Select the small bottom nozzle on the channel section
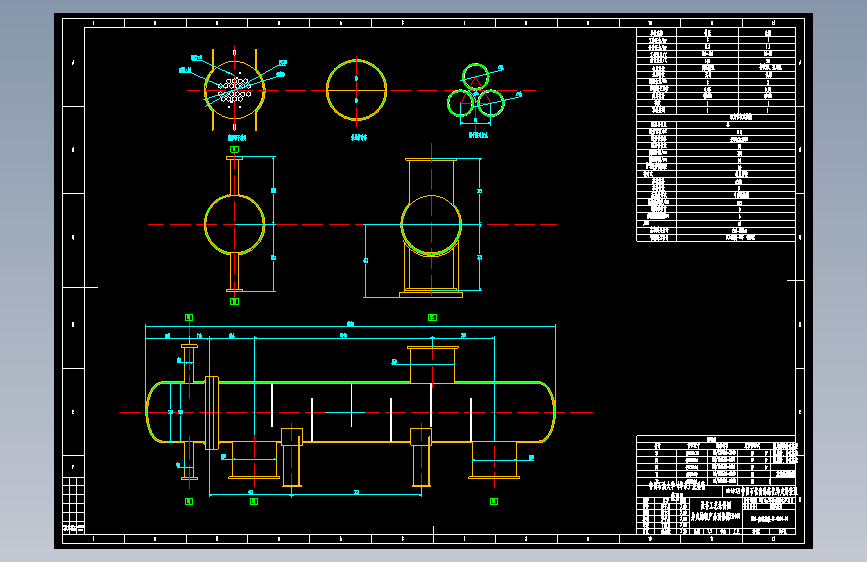This screenshot has width=867, height=562. tap(189, 461)
